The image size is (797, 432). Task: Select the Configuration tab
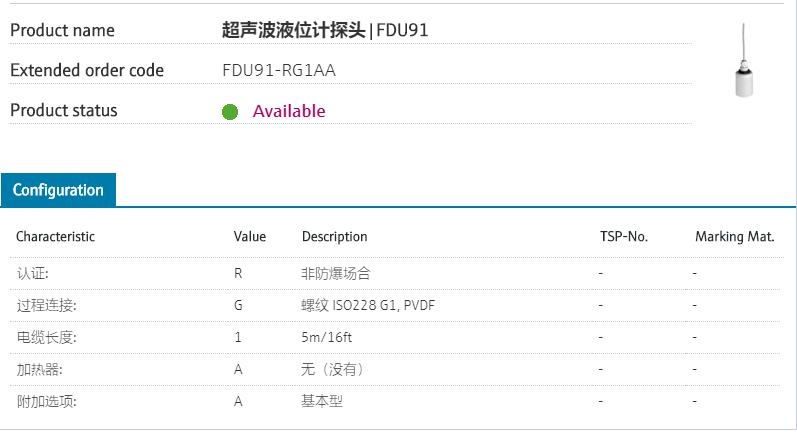tap(58, 190)
